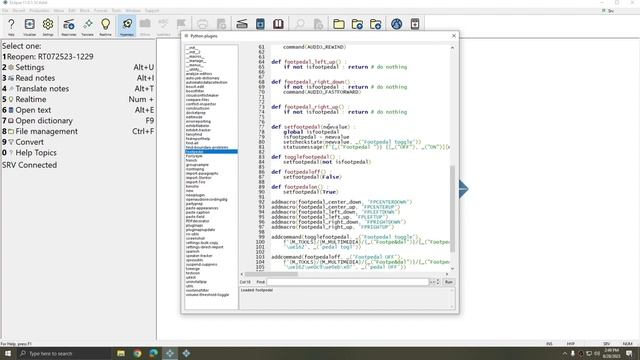Click the Translate toolbar icon

click(87, 26)
